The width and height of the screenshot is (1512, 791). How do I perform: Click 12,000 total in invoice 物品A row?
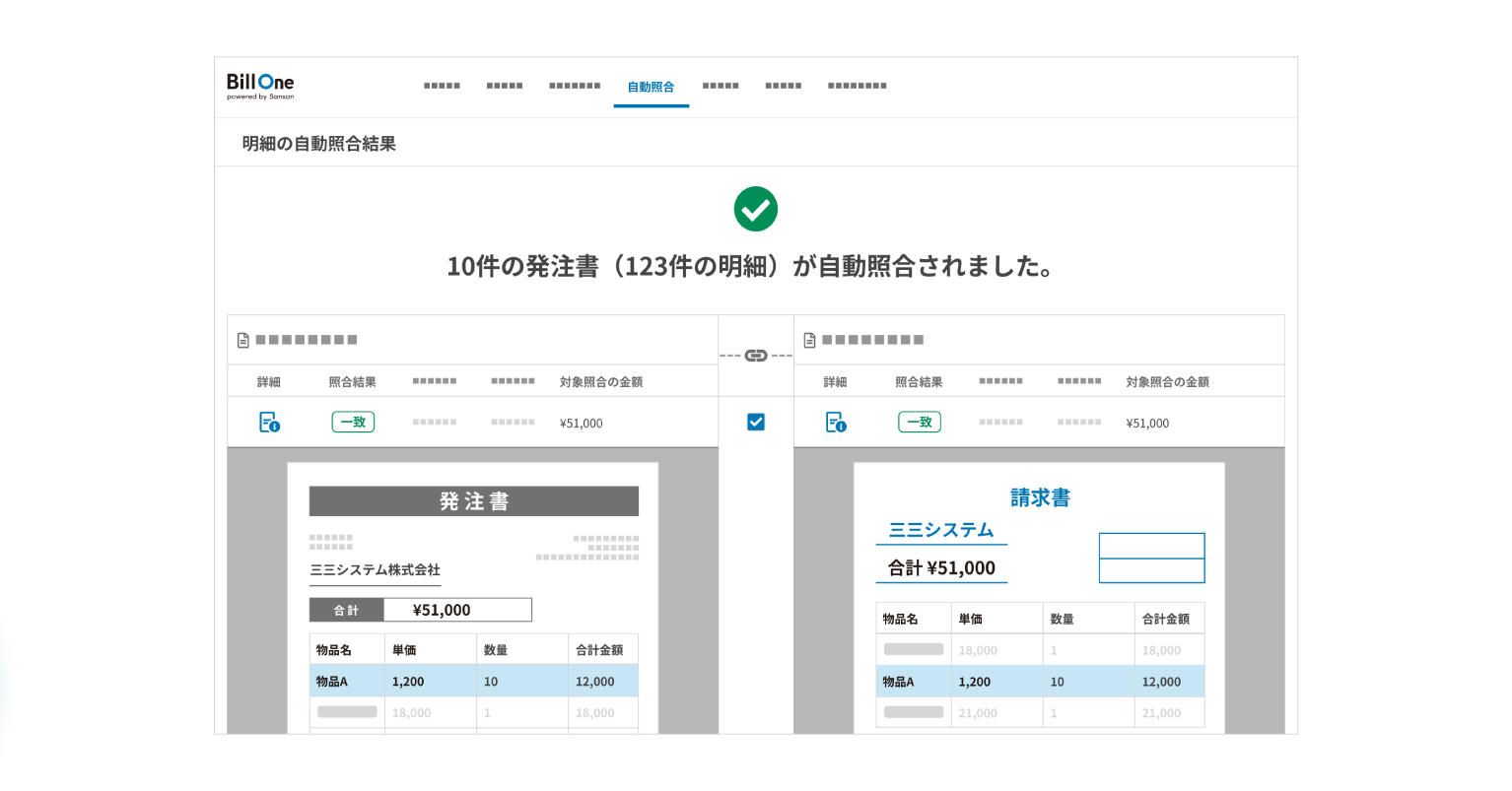(x=1162, y=682)
